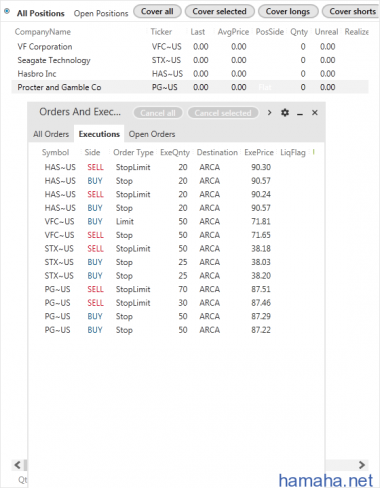Viewport: 380px width, 488px height.
Task: Click the left scroll arrow at bottom
Action: click(x=18, y=465)
